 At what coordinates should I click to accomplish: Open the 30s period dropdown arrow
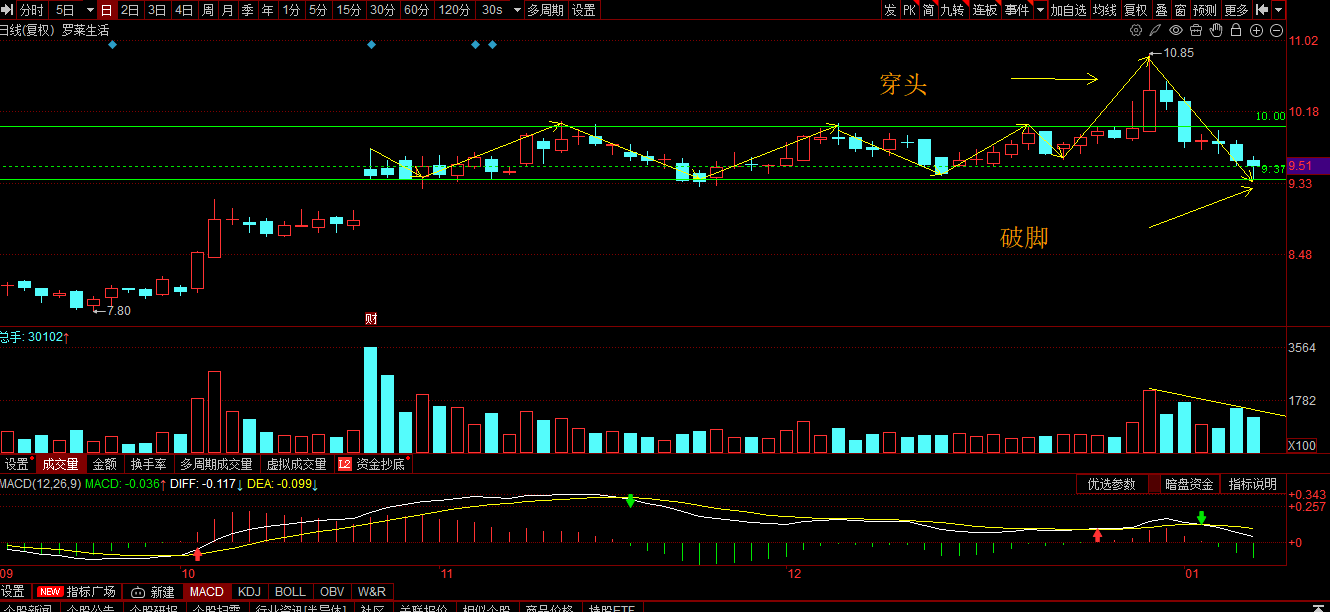tap(516, 10)
